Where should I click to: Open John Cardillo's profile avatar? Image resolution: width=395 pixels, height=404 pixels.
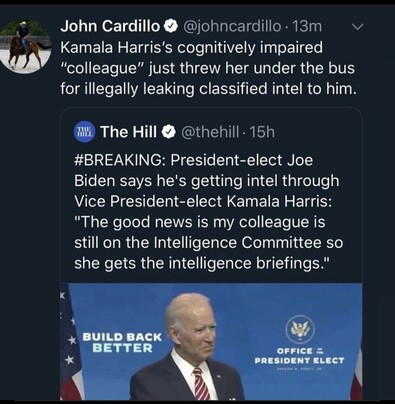(x=26, y=45)
